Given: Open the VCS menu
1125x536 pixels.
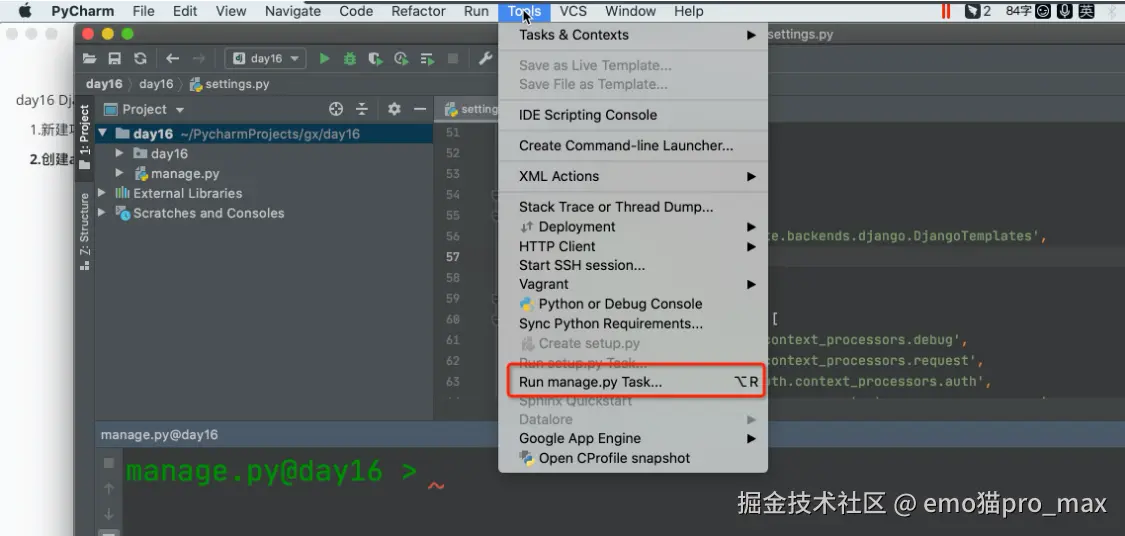Looking at the screenshot, I should [573, 11].
